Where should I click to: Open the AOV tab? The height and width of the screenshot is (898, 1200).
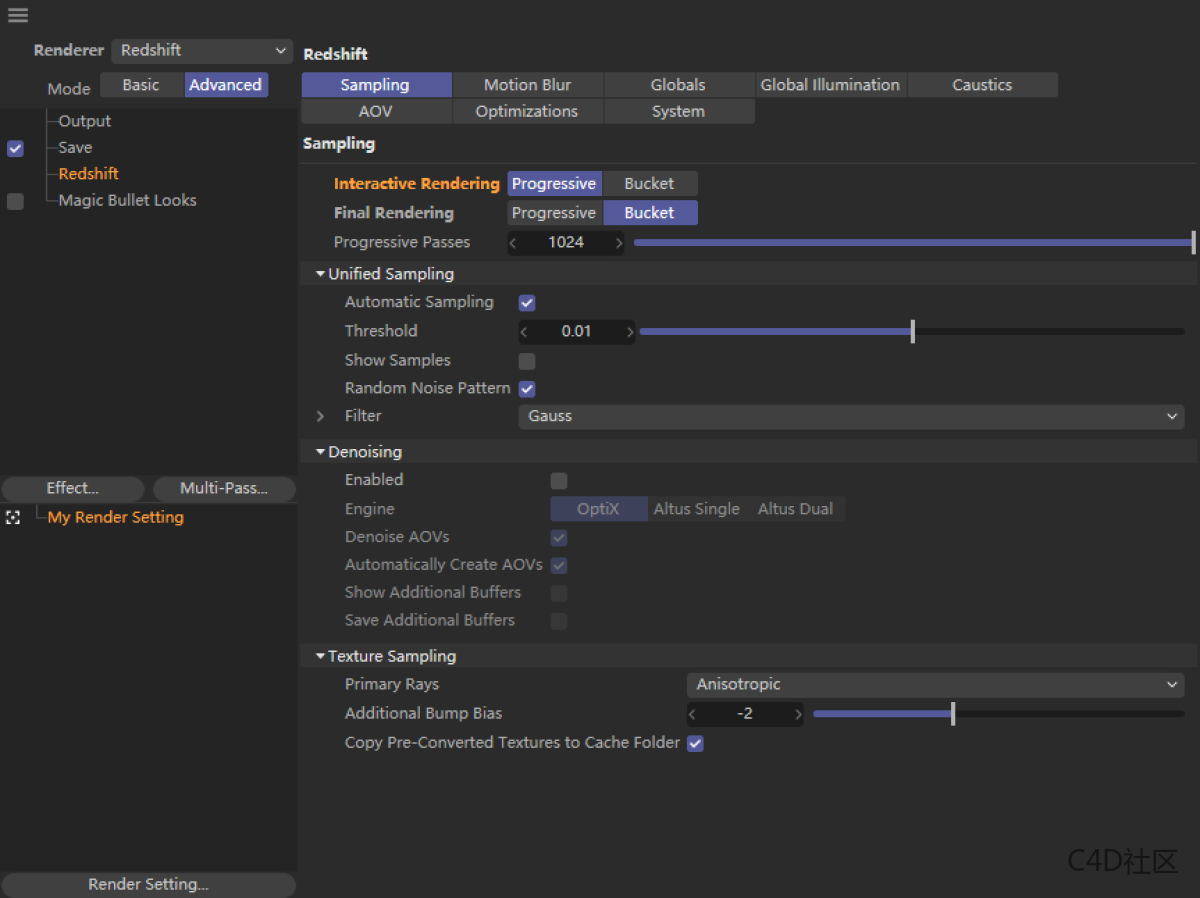(376, 112)
